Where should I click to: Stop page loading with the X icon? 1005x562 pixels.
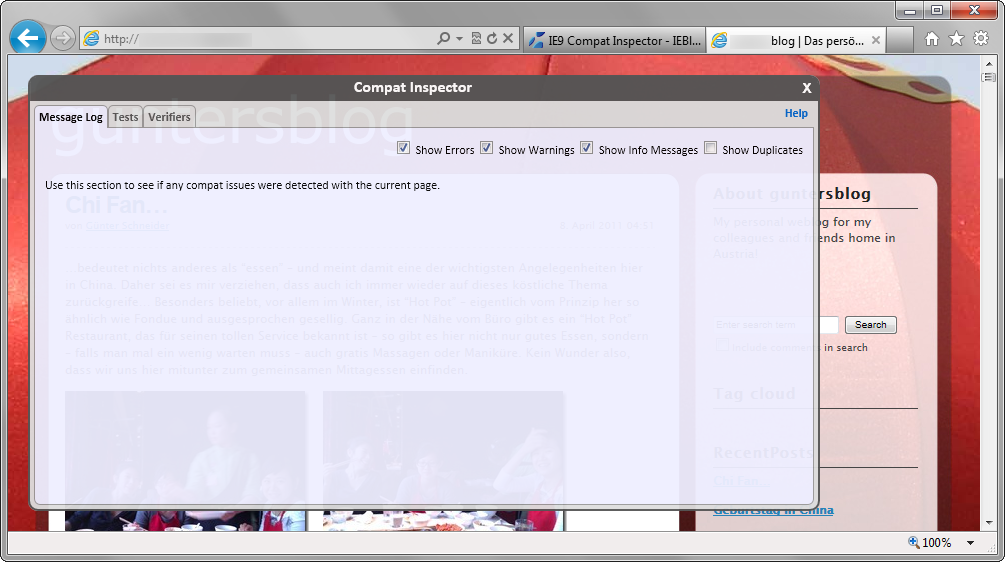pyautogui.click(x=508, y=39)
